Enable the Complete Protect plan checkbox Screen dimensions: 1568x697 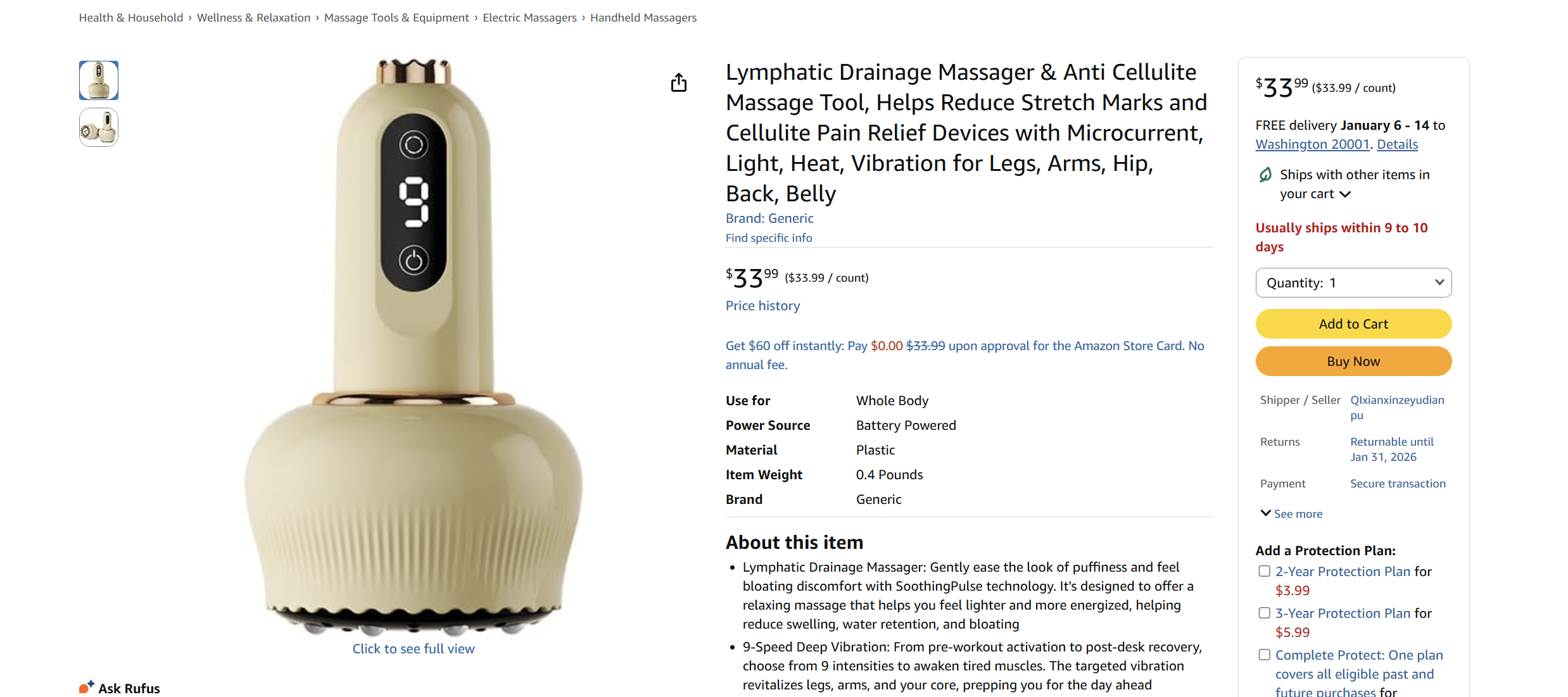(1264, 655)
